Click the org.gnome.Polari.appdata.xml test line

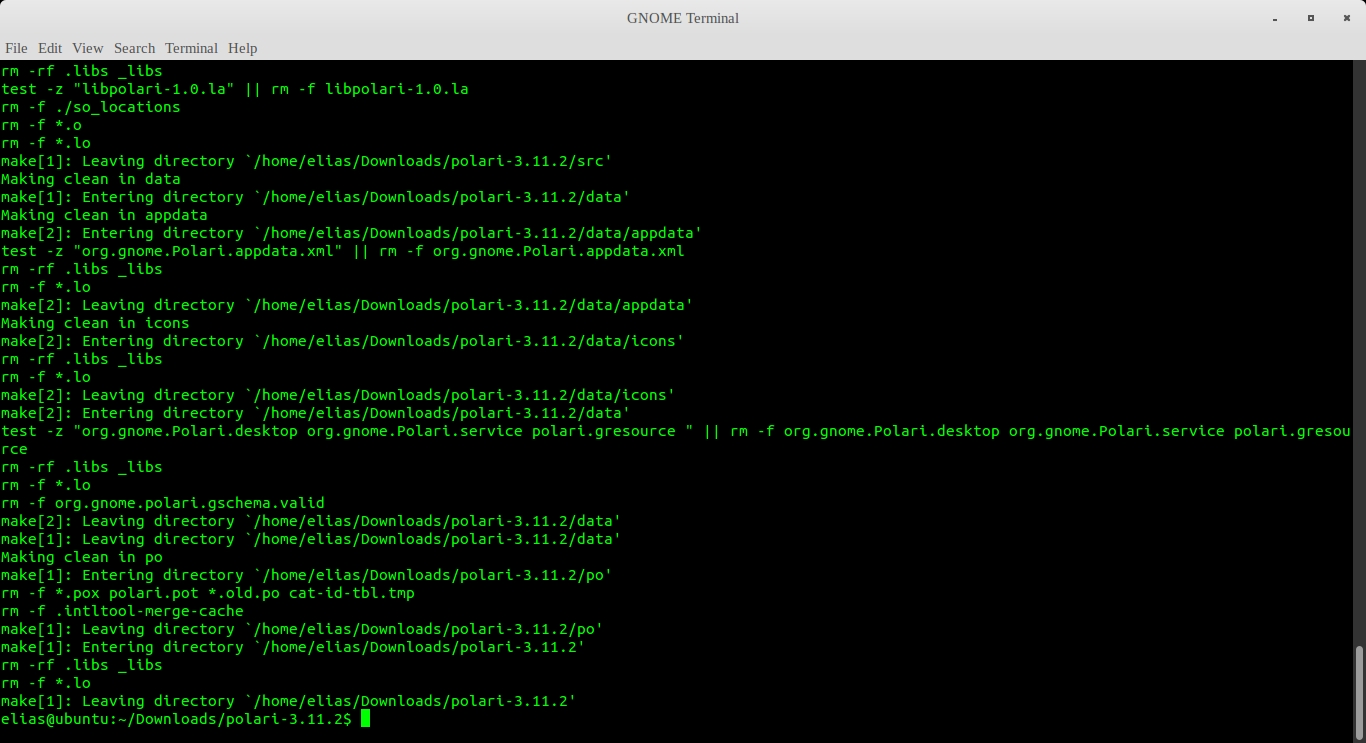(x=343, y=251)
